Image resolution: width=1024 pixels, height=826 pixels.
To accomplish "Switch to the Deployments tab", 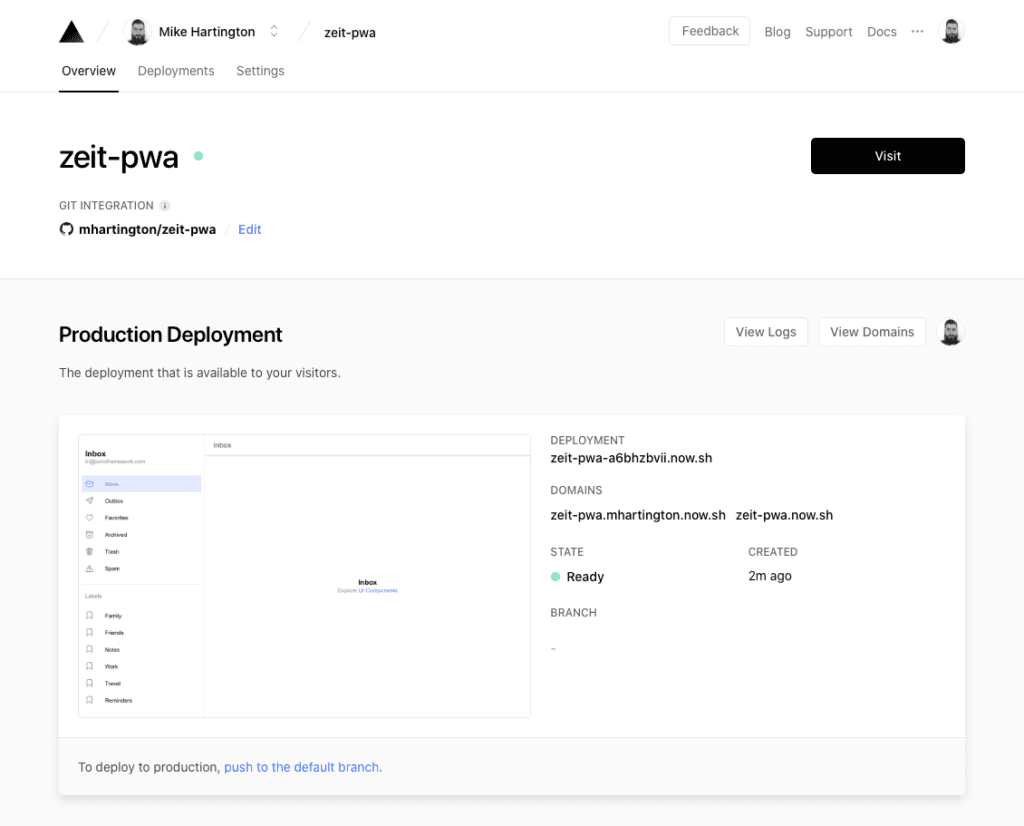I will click(176, 71).
